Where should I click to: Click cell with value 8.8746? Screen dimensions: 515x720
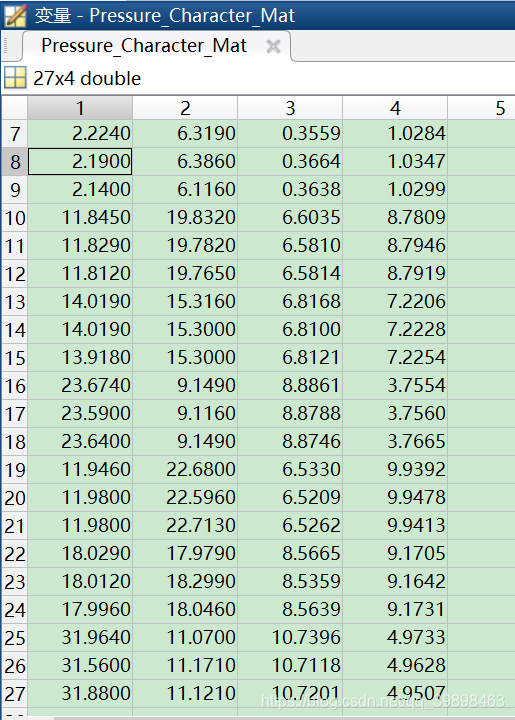pyautogui.click(x=290, y=442)
